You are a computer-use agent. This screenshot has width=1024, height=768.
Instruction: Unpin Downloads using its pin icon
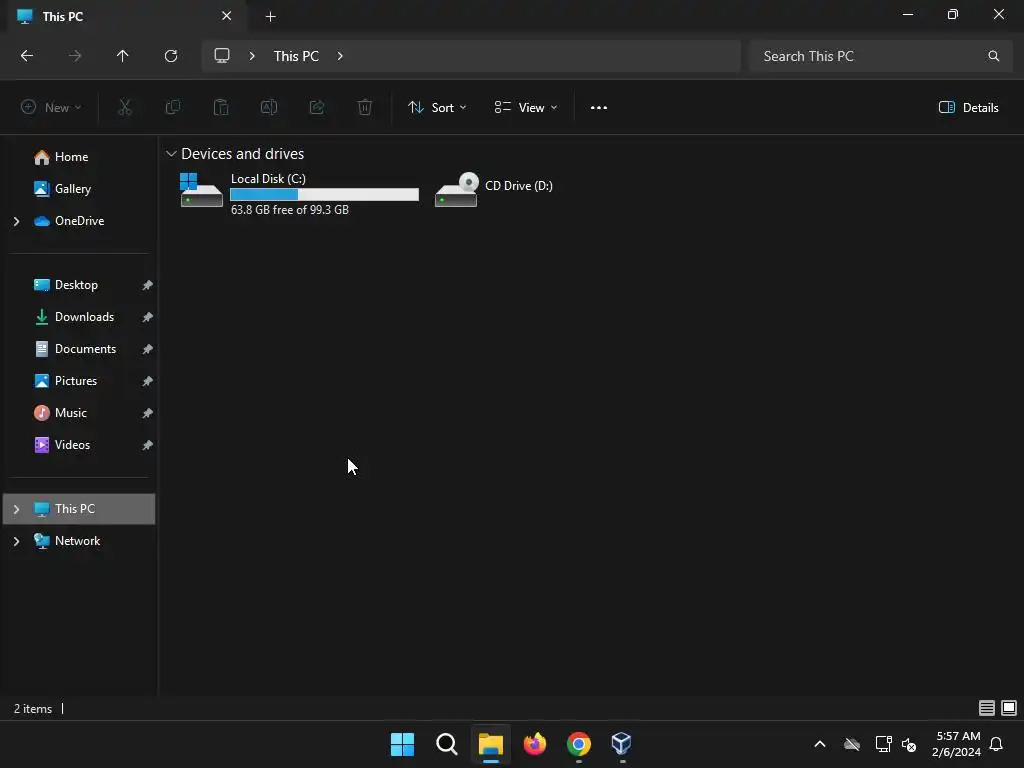[148, 317]
